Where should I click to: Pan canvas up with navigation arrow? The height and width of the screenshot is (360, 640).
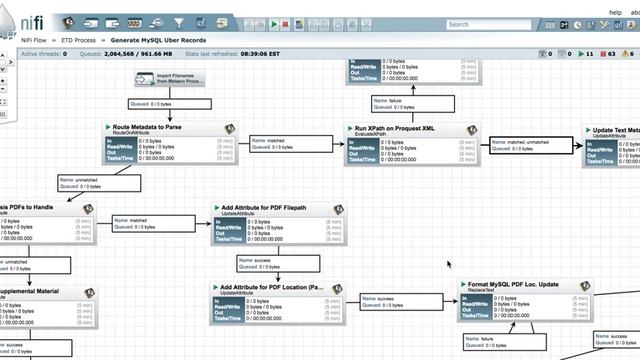[2, 55]
